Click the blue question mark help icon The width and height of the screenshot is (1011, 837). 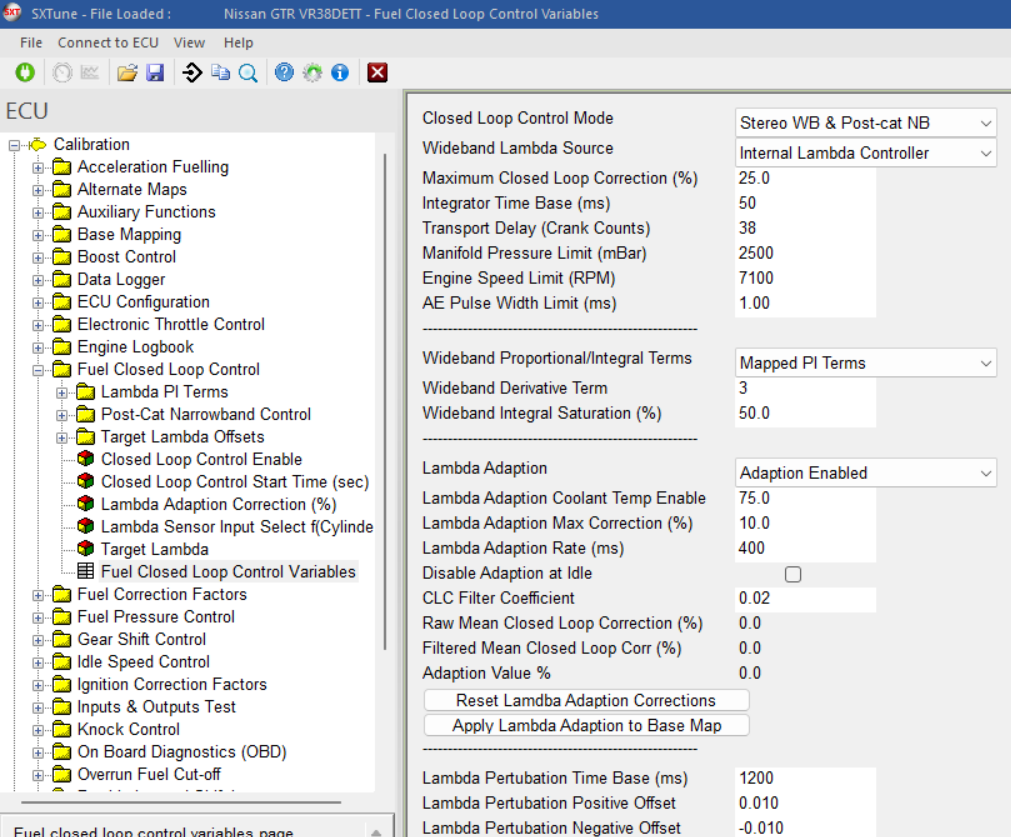coord(284,72)
